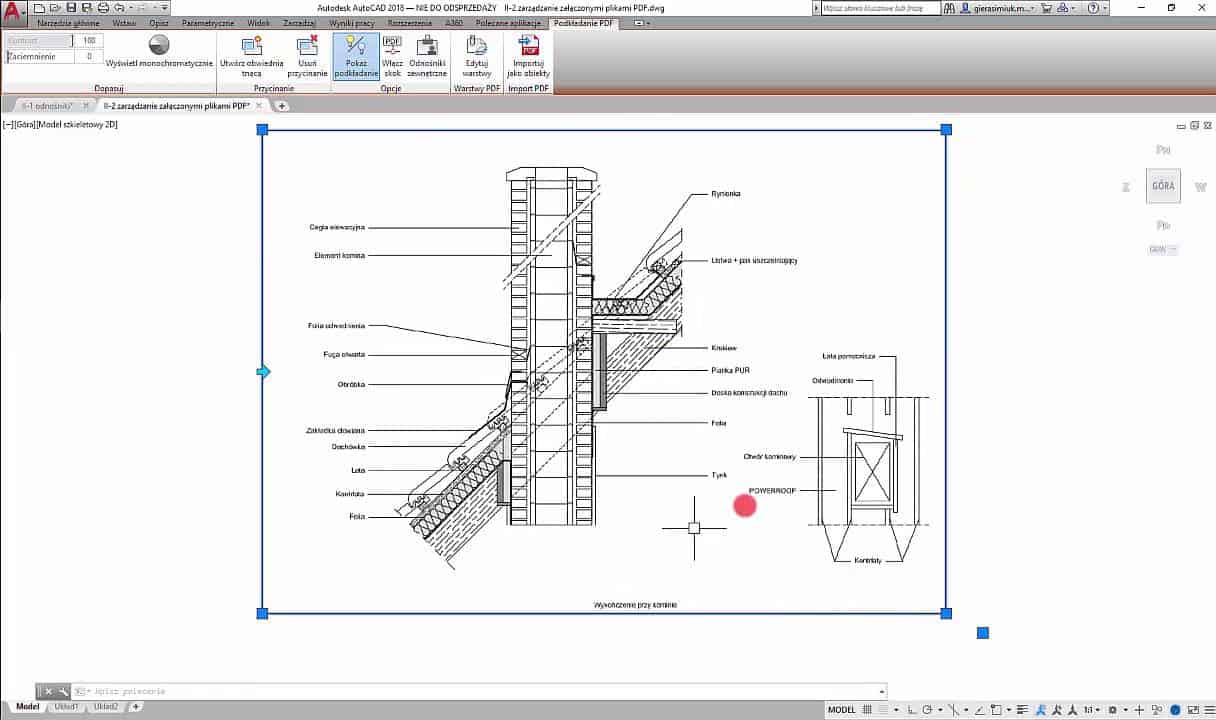Image resolution: width=1216 pixels, height=720 pixels.
Task: Click the Print icon in quick access toolbar
Action: coord(102,7)
